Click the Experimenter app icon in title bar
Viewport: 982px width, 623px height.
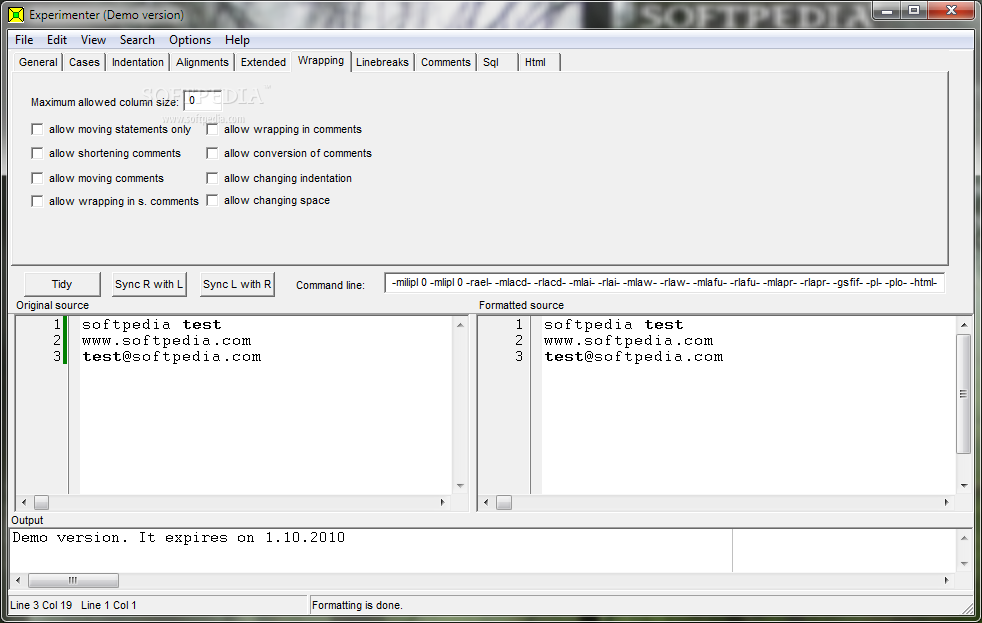click(16, 14)
